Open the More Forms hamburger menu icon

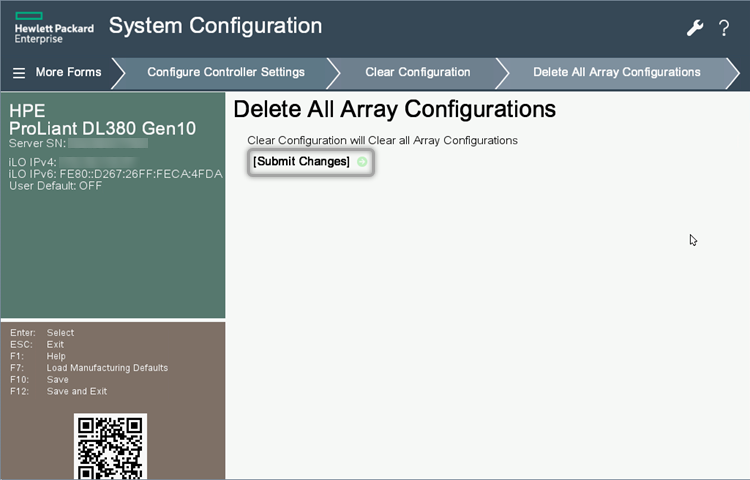click(19, 73)
